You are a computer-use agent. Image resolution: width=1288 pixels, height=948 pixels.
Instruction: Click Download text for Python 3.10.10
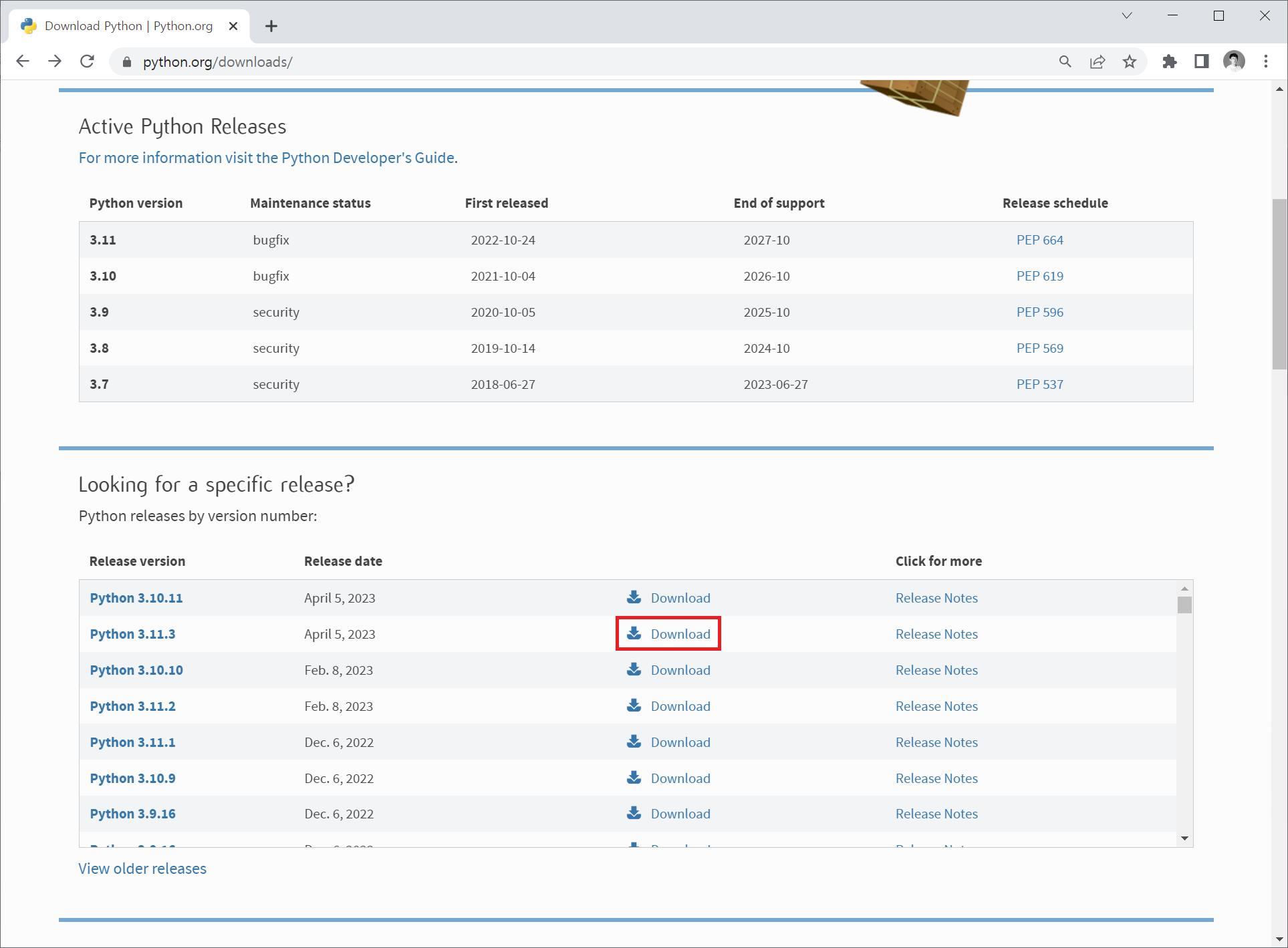(x=680, y=670)
